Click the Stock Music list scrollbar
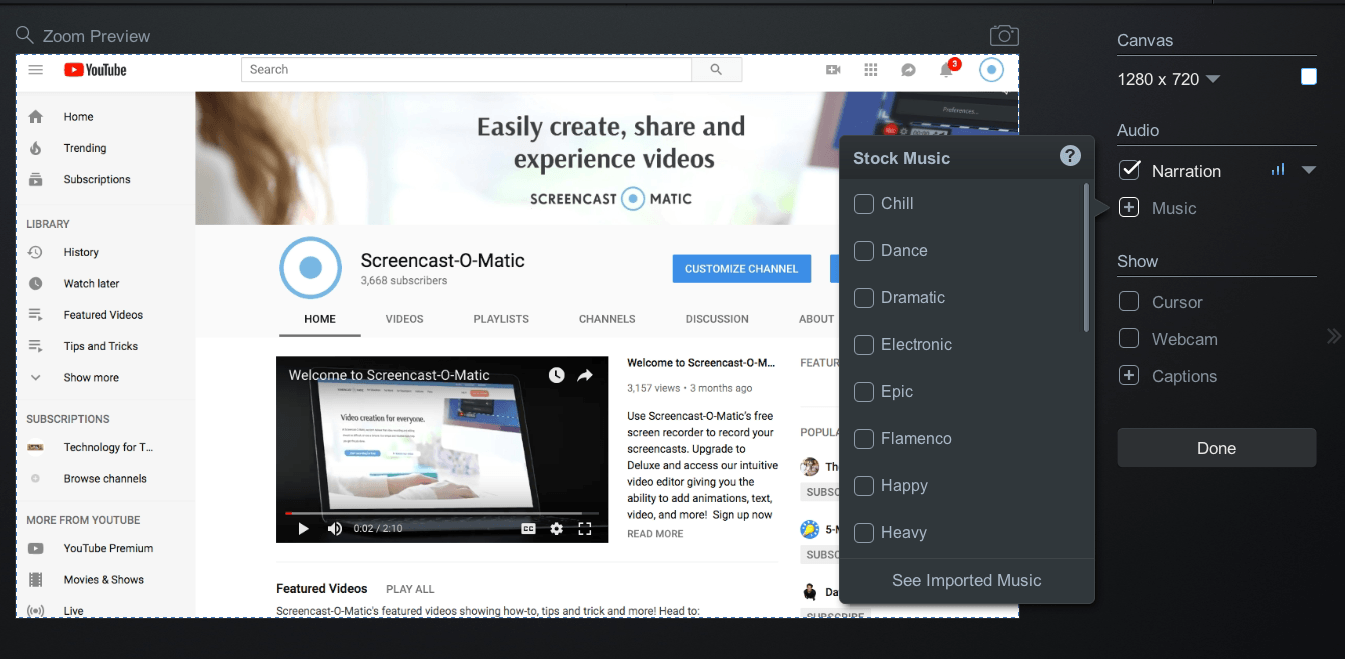This screenshot has height=659, width=1345. 1086,257
